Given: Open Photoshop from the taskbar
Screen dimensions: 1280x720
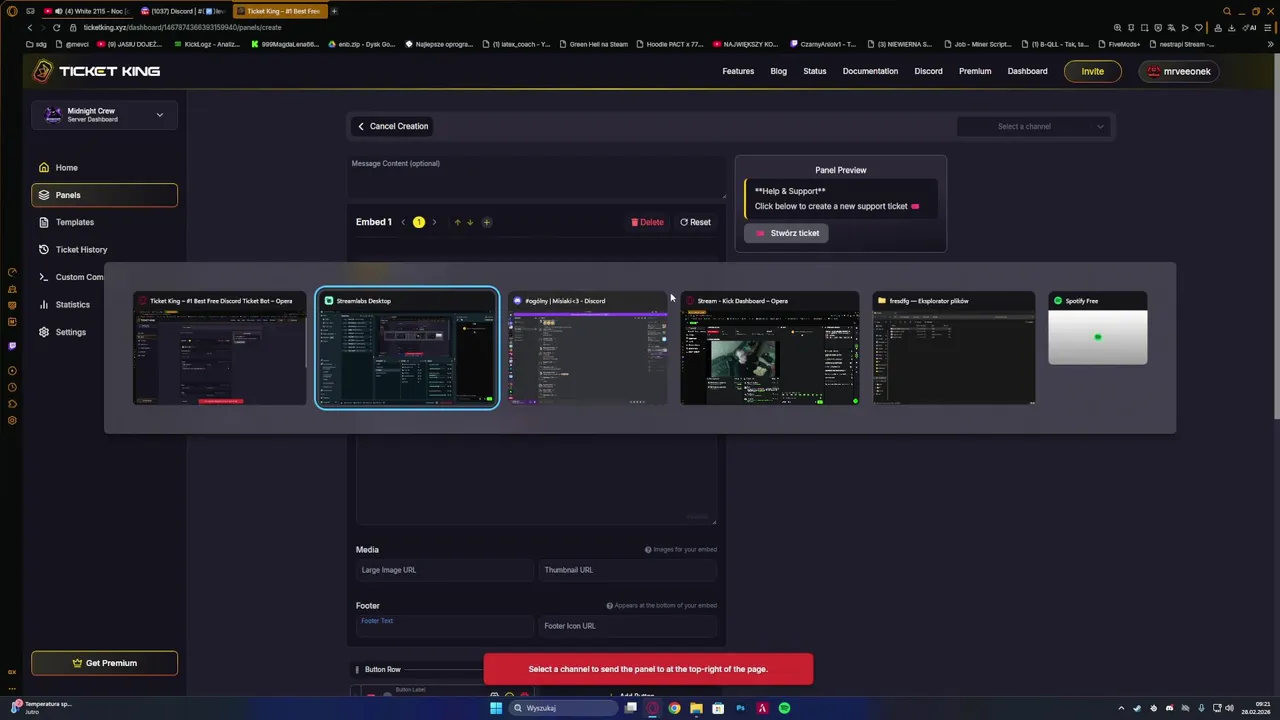Looking at the screenshot, I should click(741, 708).
